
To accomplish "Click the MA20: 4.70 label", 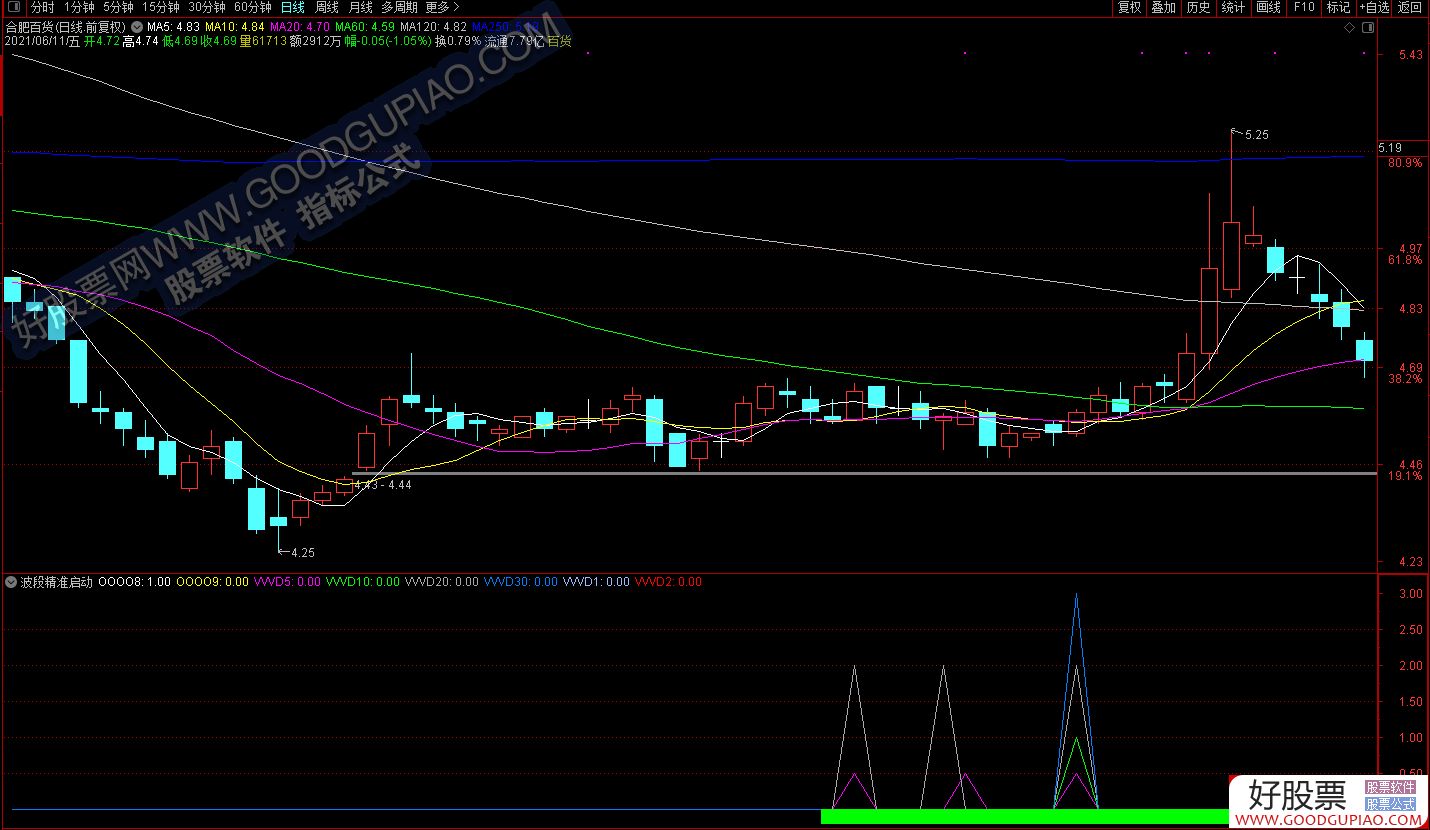I will pos(300,26).
